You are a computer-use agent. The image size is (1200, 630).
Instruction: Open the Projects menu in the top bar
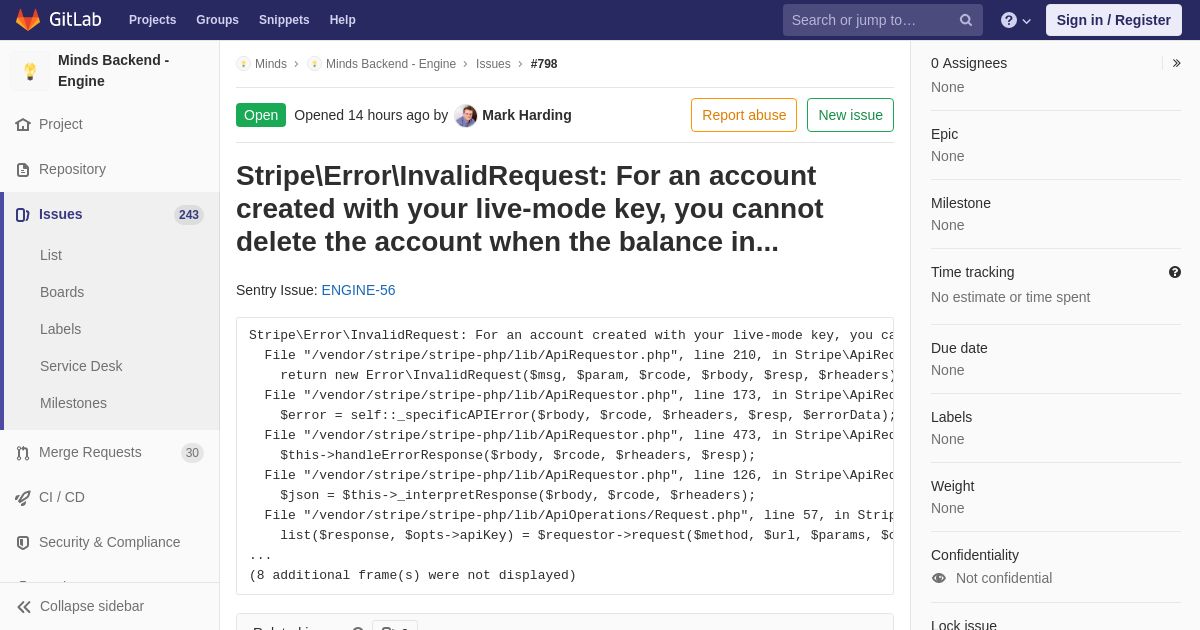(152, 20)
